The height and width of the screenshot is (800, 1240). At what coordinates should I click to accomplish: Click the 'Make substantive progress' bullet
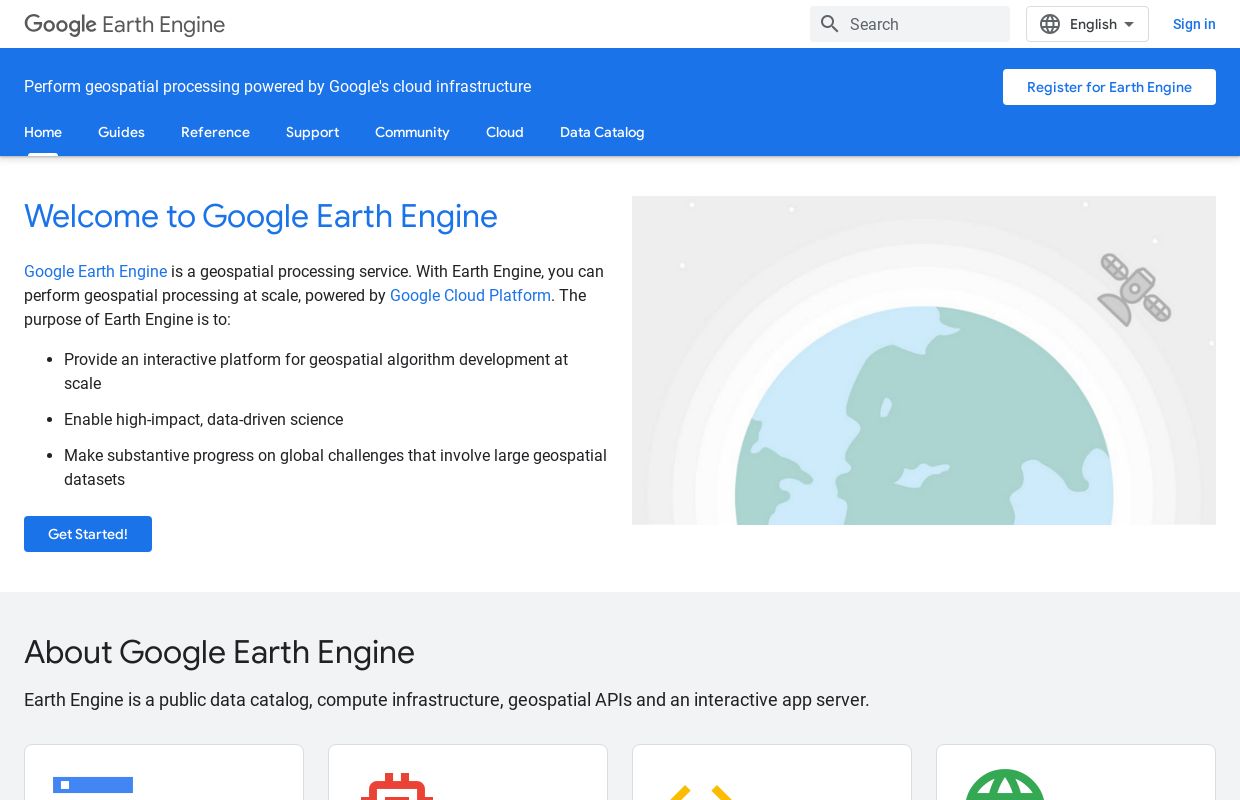(335, 467)
